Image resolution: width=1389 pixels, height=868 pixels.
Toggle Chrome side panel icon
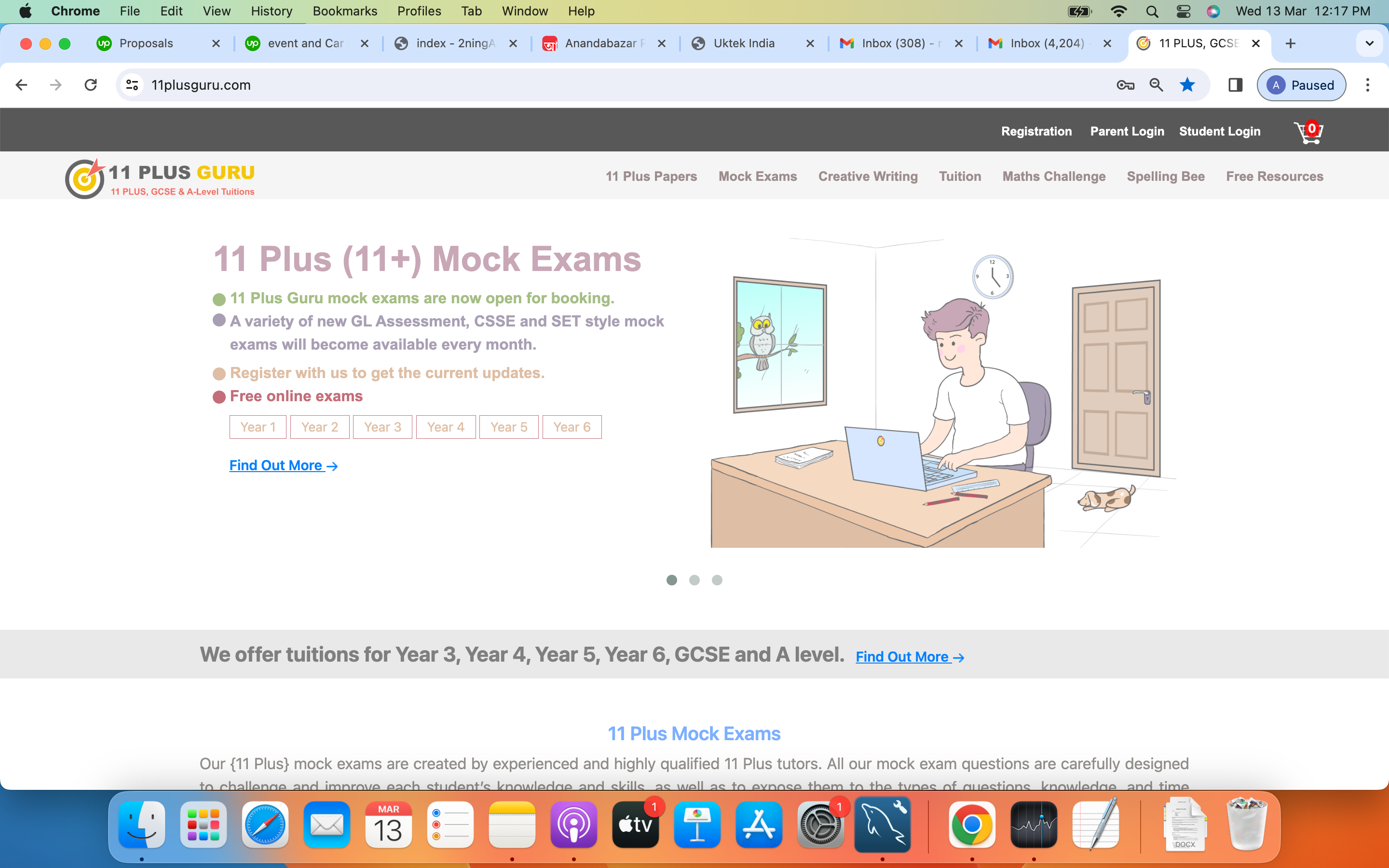[x=1235, y=85]
